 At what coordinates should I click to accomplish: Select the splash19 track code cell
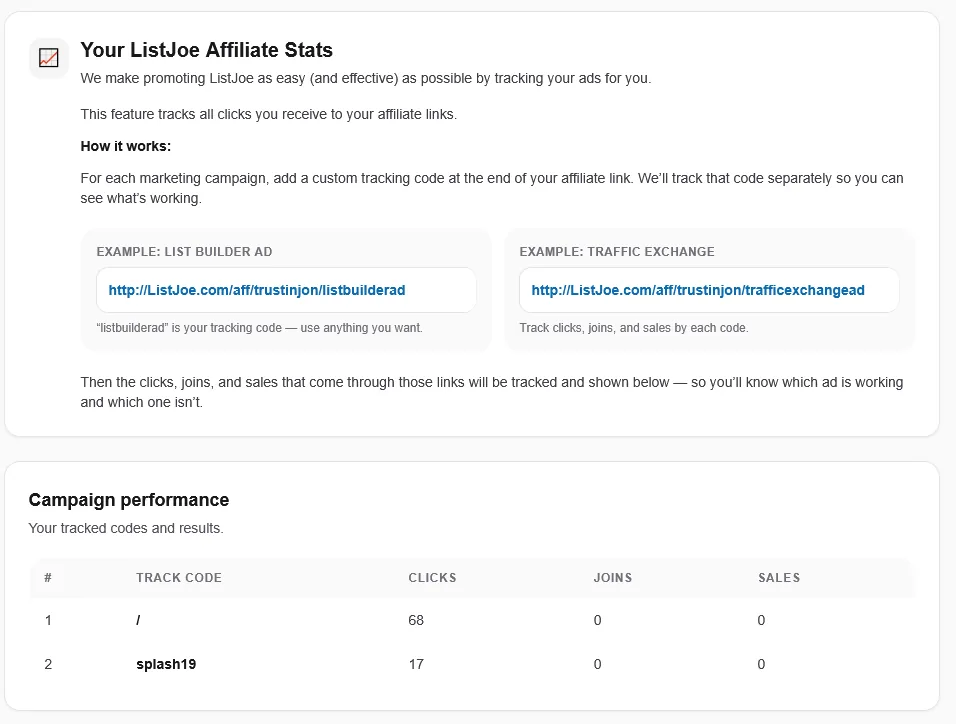pos(166,664)
